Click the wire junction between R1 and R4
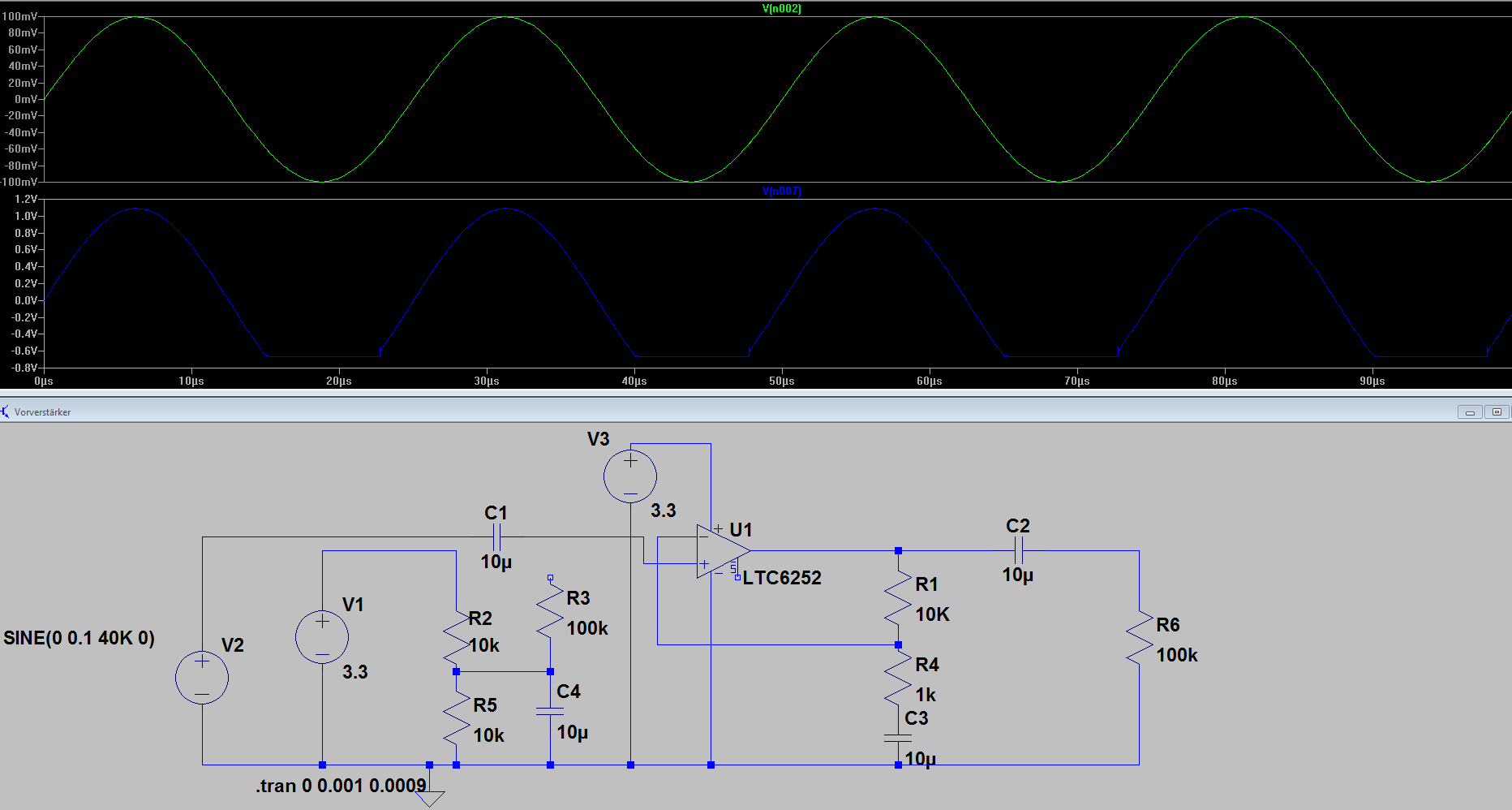This screenshot has width=1512, height=810. click(898, 645)
